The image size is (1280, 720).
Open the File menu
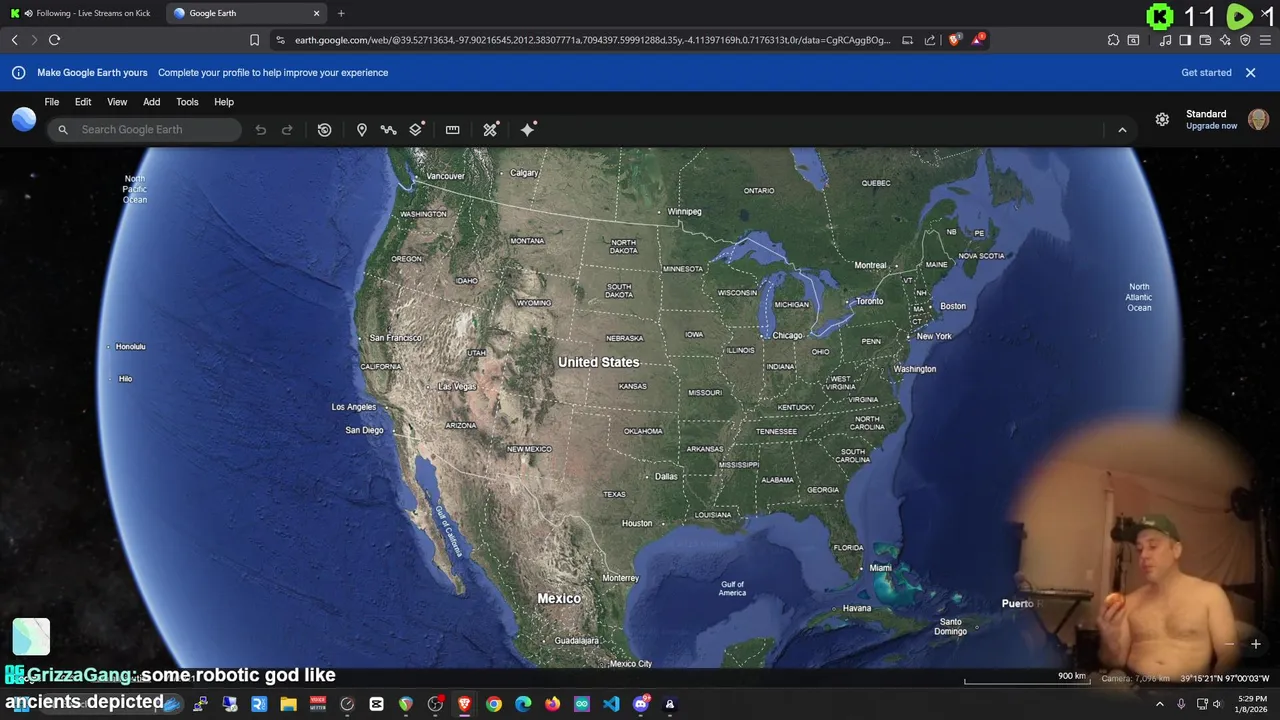click(52, 102)
